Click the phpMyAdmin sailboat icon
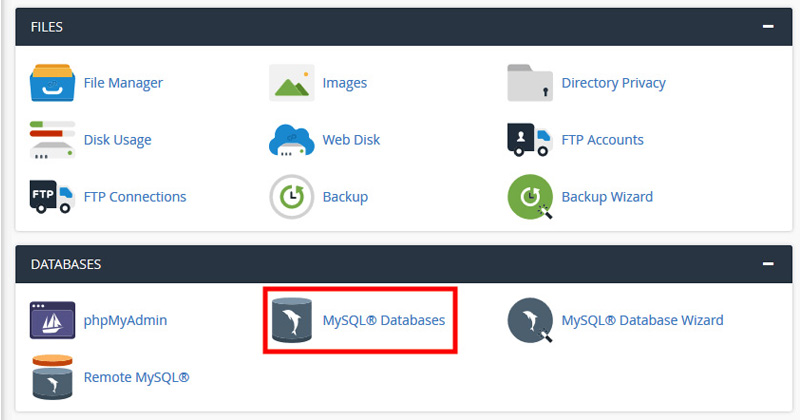The width and height of the screenshot is (800, 420). click(52, 320)
